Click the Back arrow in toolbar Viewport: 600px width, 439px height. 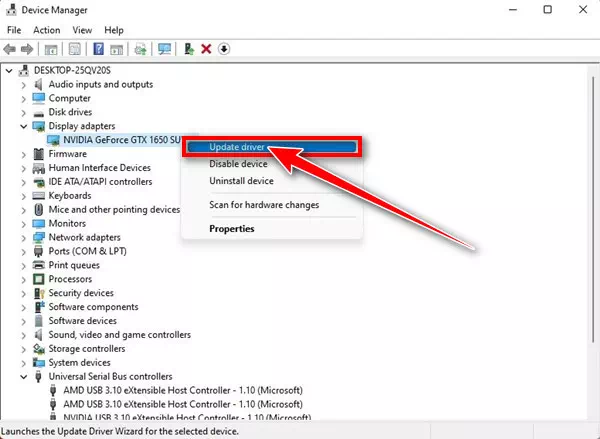(11, 48)
